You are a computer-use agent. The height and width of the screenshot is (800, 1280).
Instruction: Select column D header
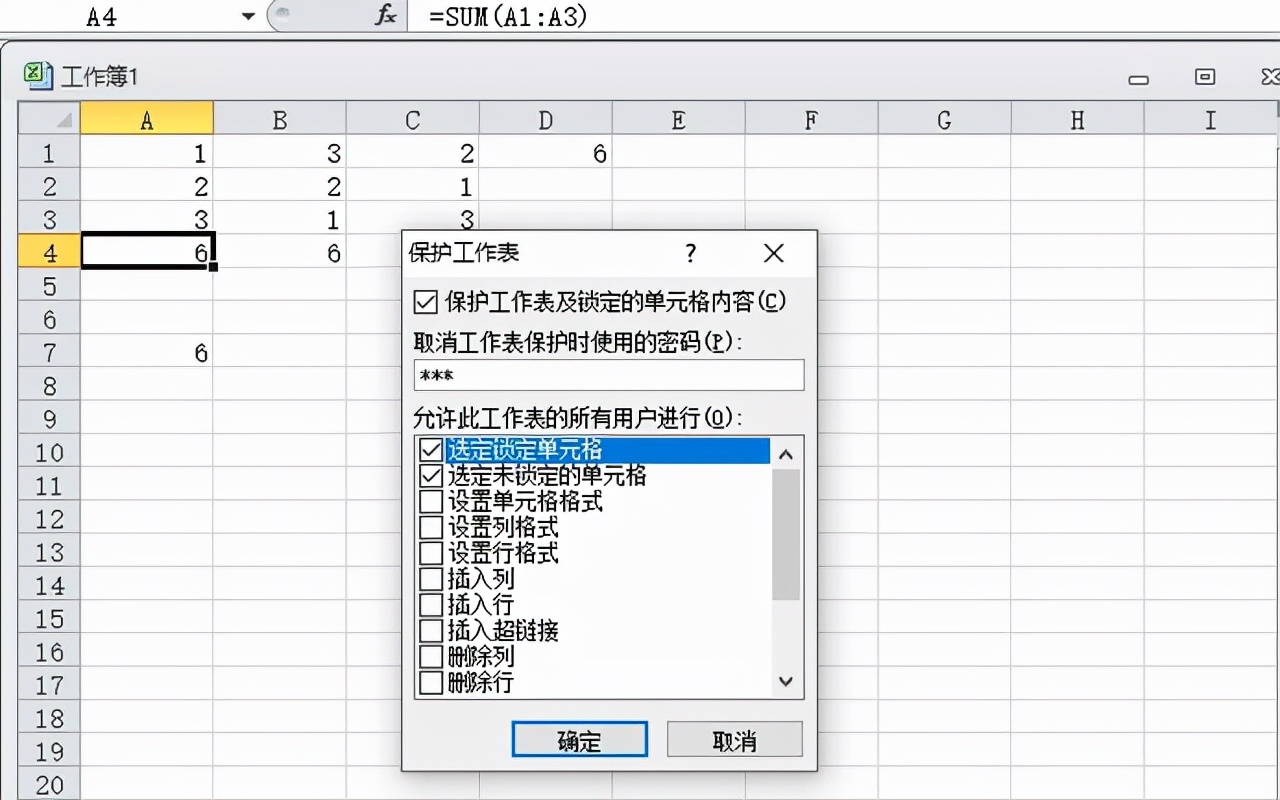(546, 120)
